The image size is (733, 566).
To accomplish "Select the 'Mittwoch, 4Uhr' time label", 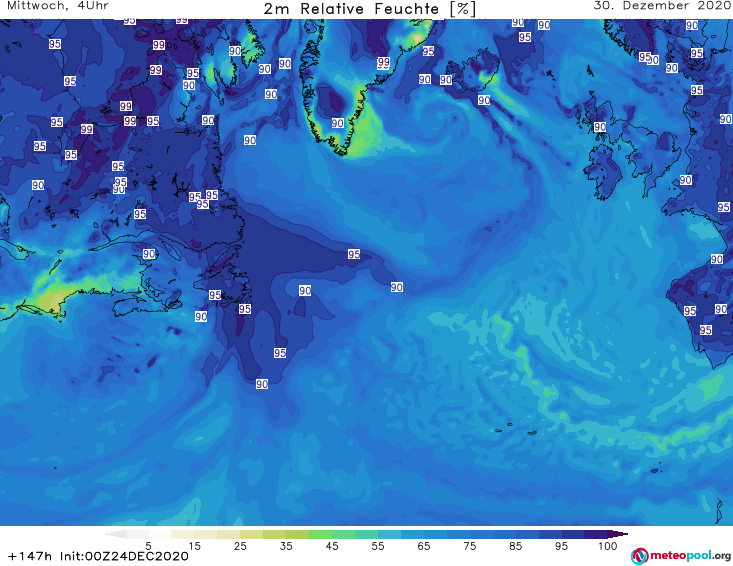I will pos(58,6).
